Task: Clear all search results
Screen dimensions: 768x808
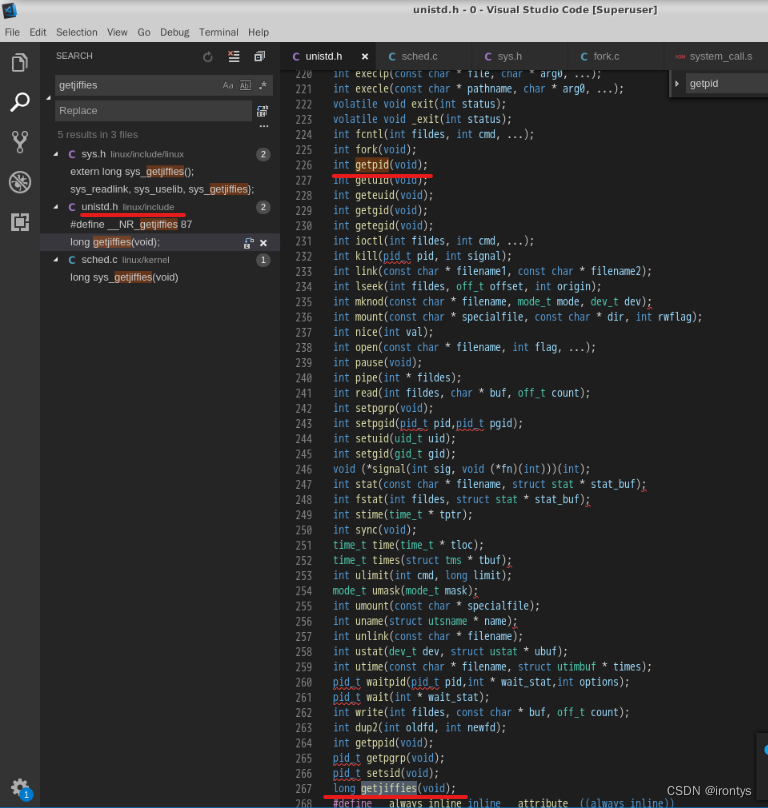Action: (x=234, y=57)
